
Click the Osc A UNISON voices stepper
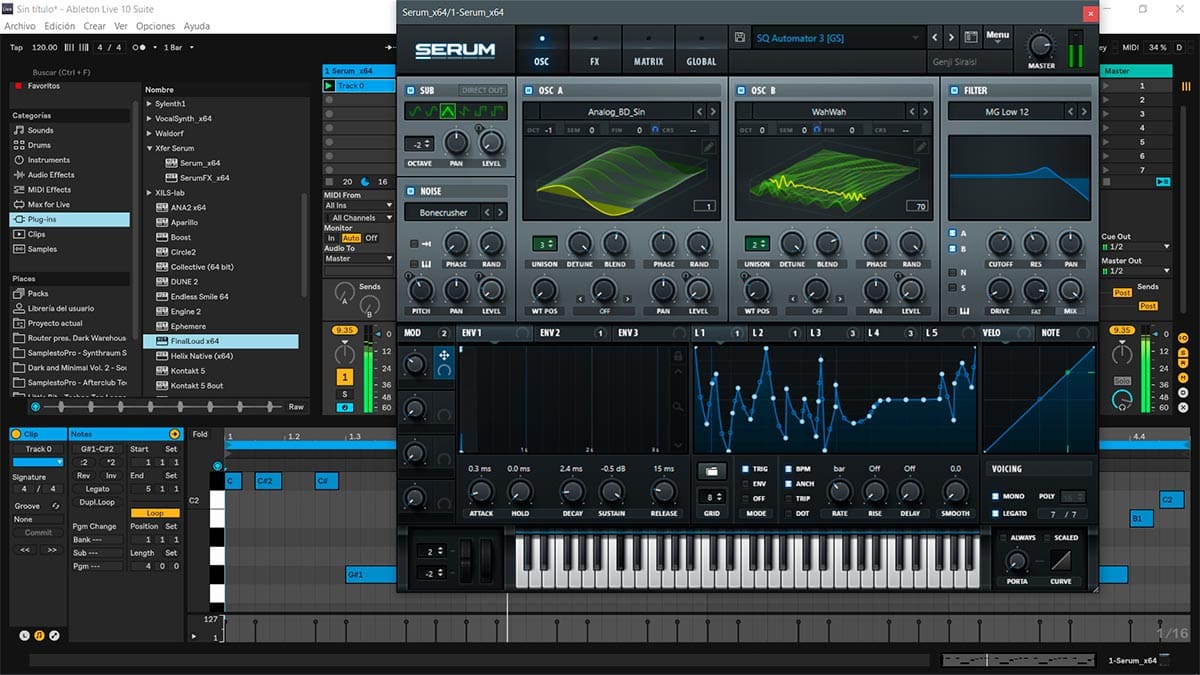click(x=545, y=244)
